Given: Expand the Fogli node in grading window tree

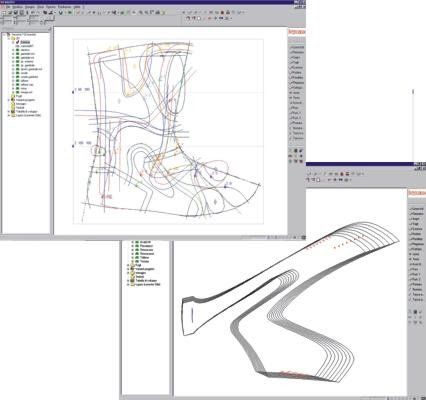Looking at the screenshot, I should (x=128, y=265).
